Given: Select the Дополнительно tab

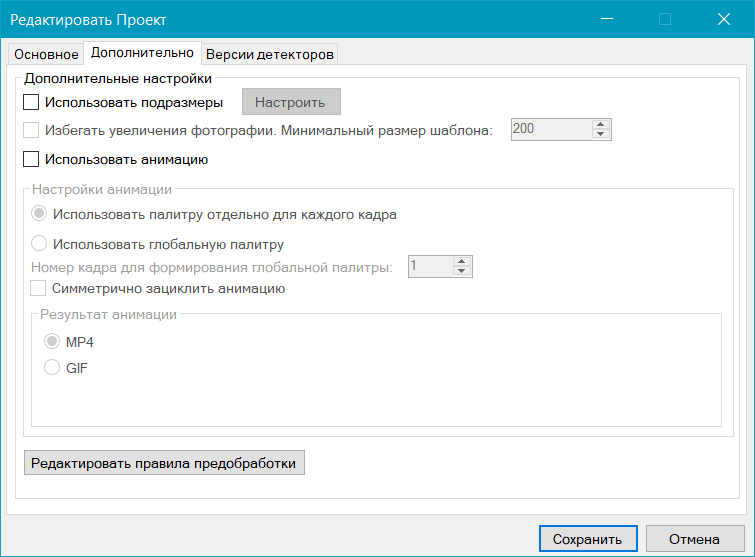Looking at the screenshot, I should pos(141,52).
